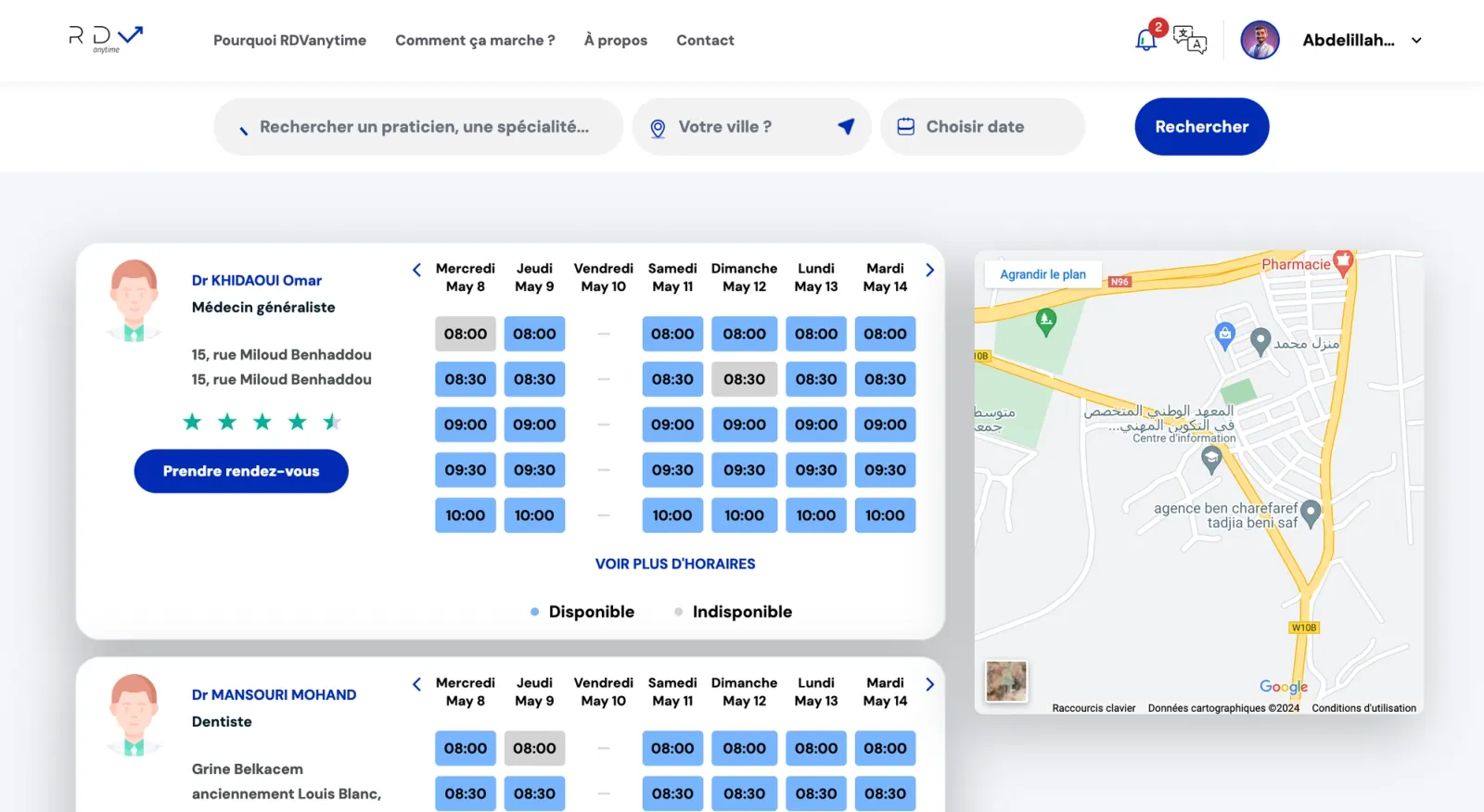The height and width of the screenshot is (812, 1484).
Task: Click the Centre d'information map marker
Action: (1211, 459)
